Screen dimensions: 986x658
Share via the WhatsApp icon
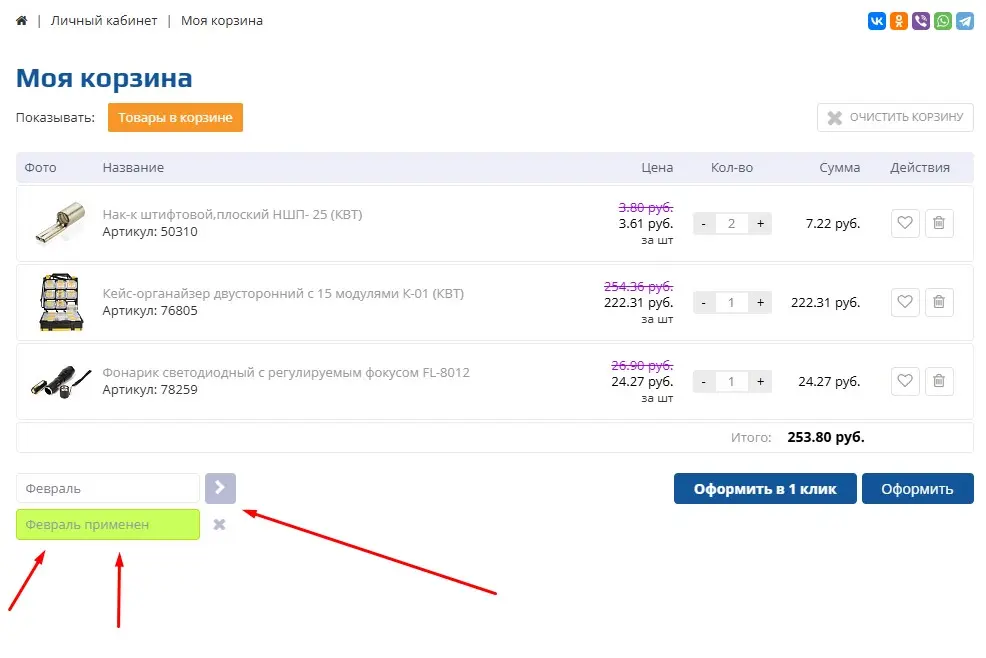943,21
